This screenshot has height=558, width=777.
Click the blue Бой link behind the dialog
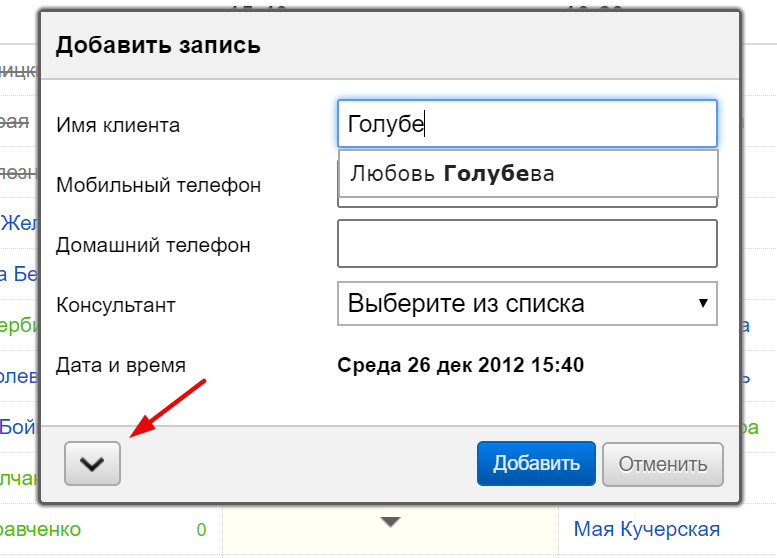pyautogui.click(x=17, y=426)
